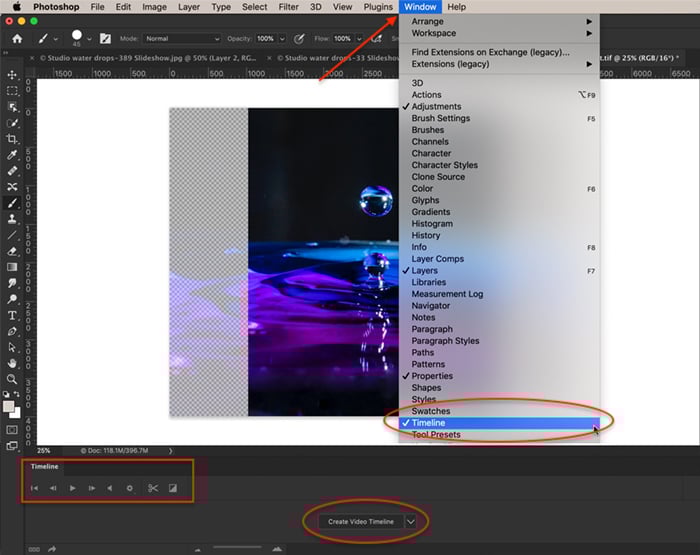Switch to water drops-389 Slideshow.jpg tab
The height and width of the screenshot is (555, 700).
click(x=148, y=58)
